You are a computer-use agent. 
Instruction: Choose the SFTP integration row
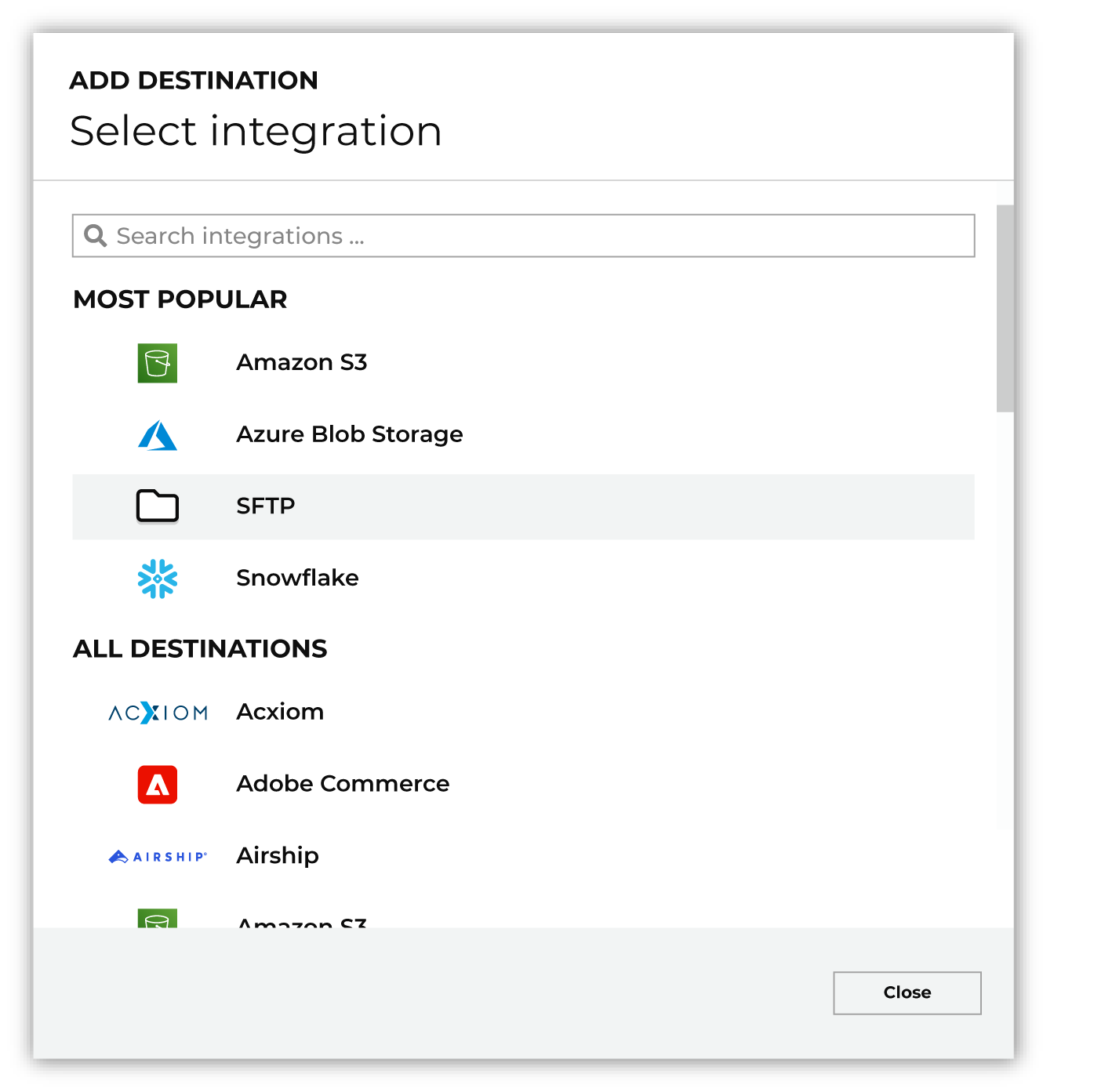(x=523, y=506)
